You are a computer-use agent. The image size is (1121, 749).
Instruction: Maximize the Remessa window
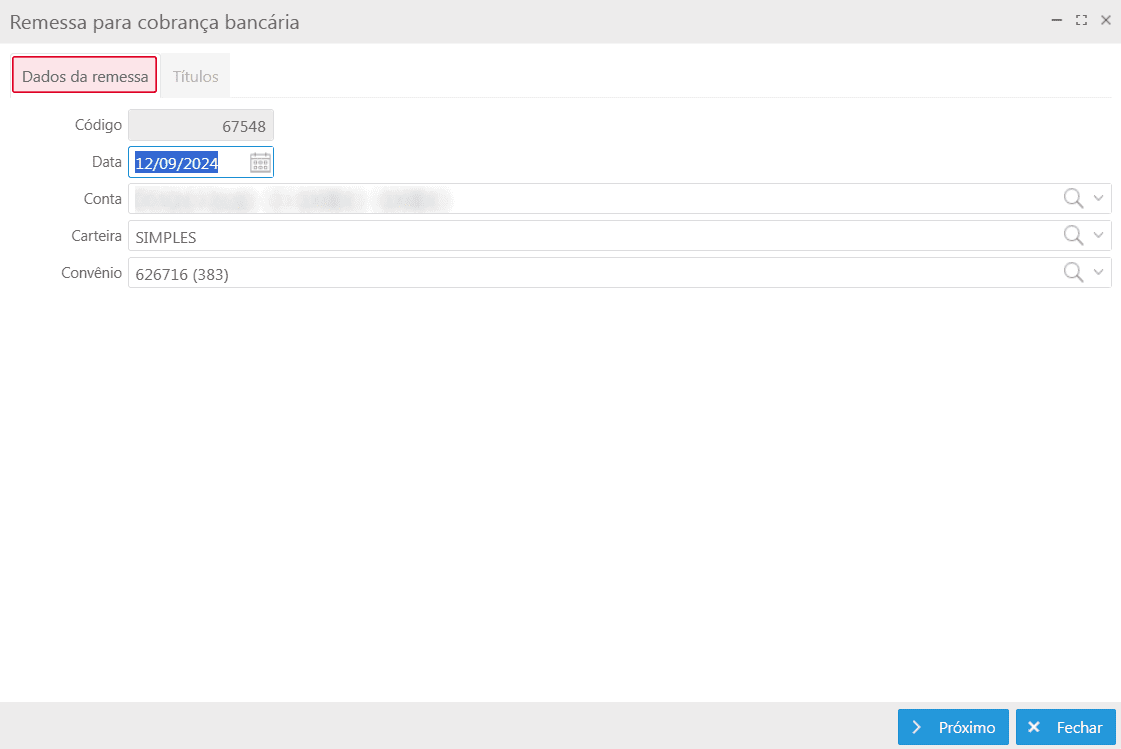point(1081,20)
